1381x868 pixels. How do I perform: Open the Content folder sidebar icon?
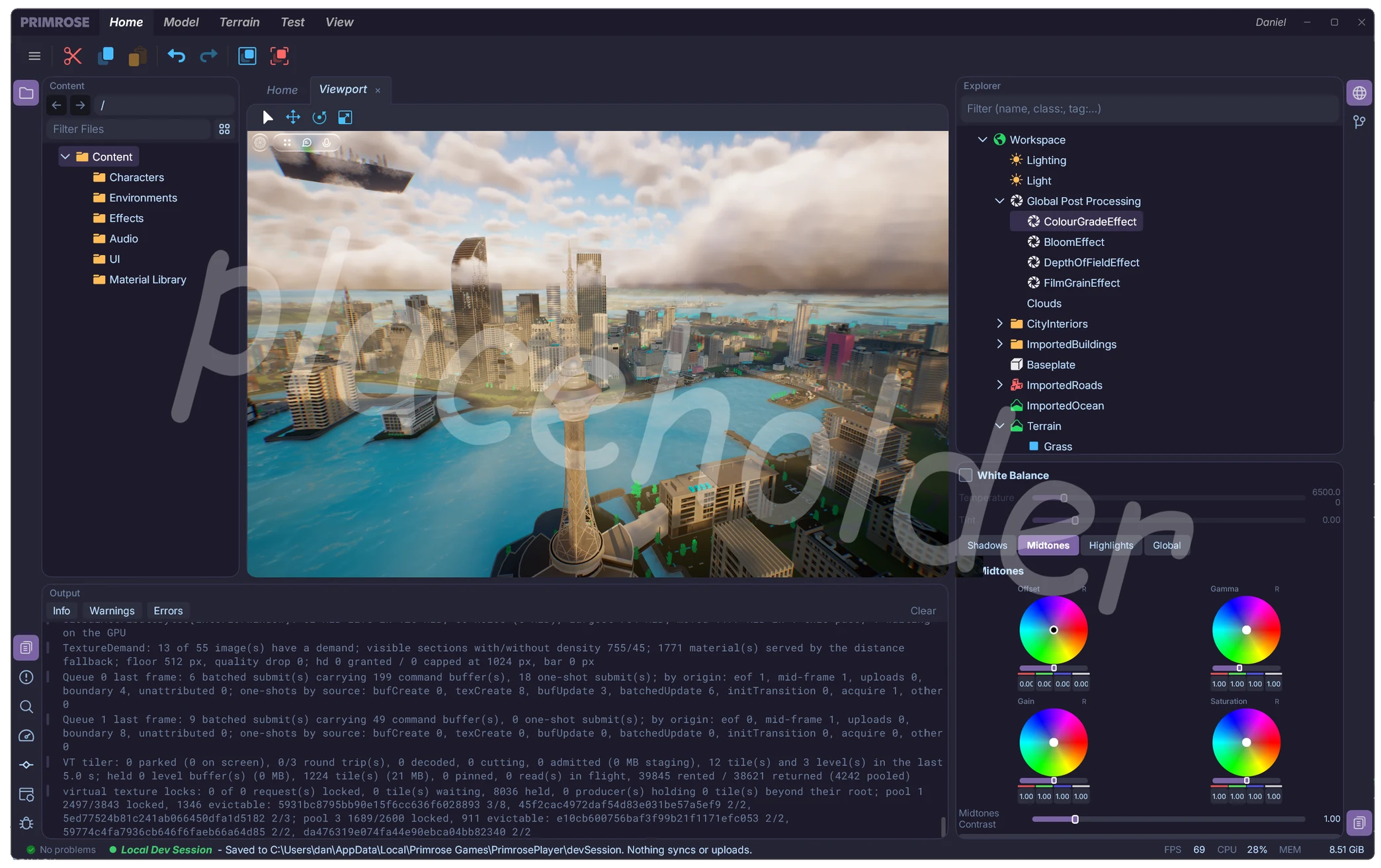pyautogui.click(x=26, y=93)
